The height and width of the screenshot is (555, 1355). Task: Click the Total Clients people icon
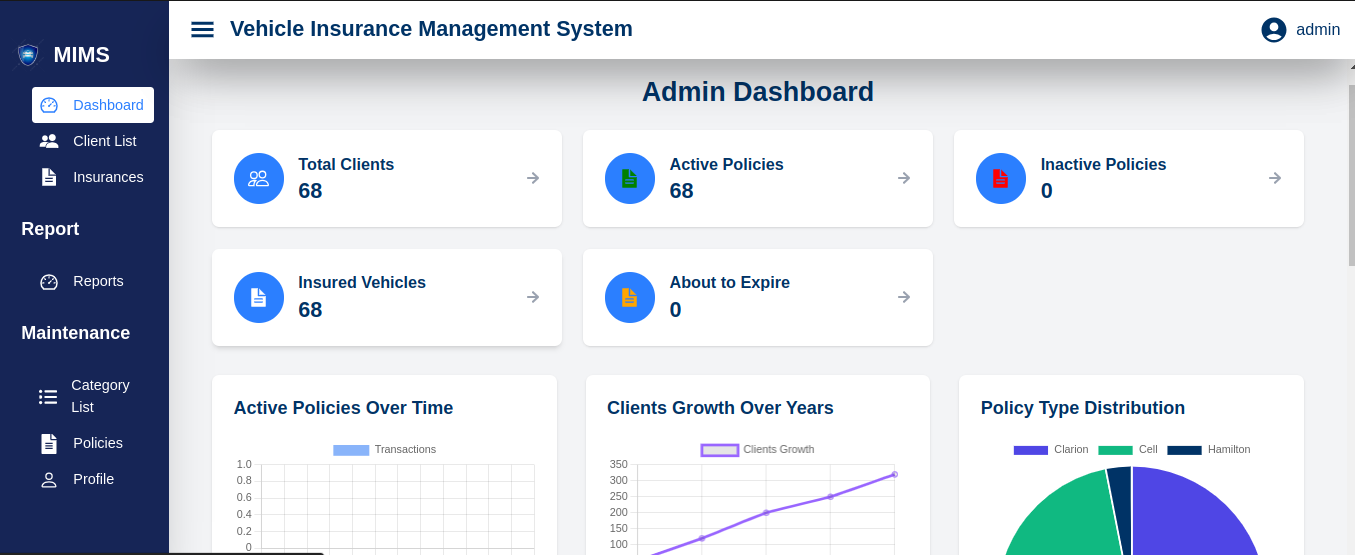[x=259, y=178]
